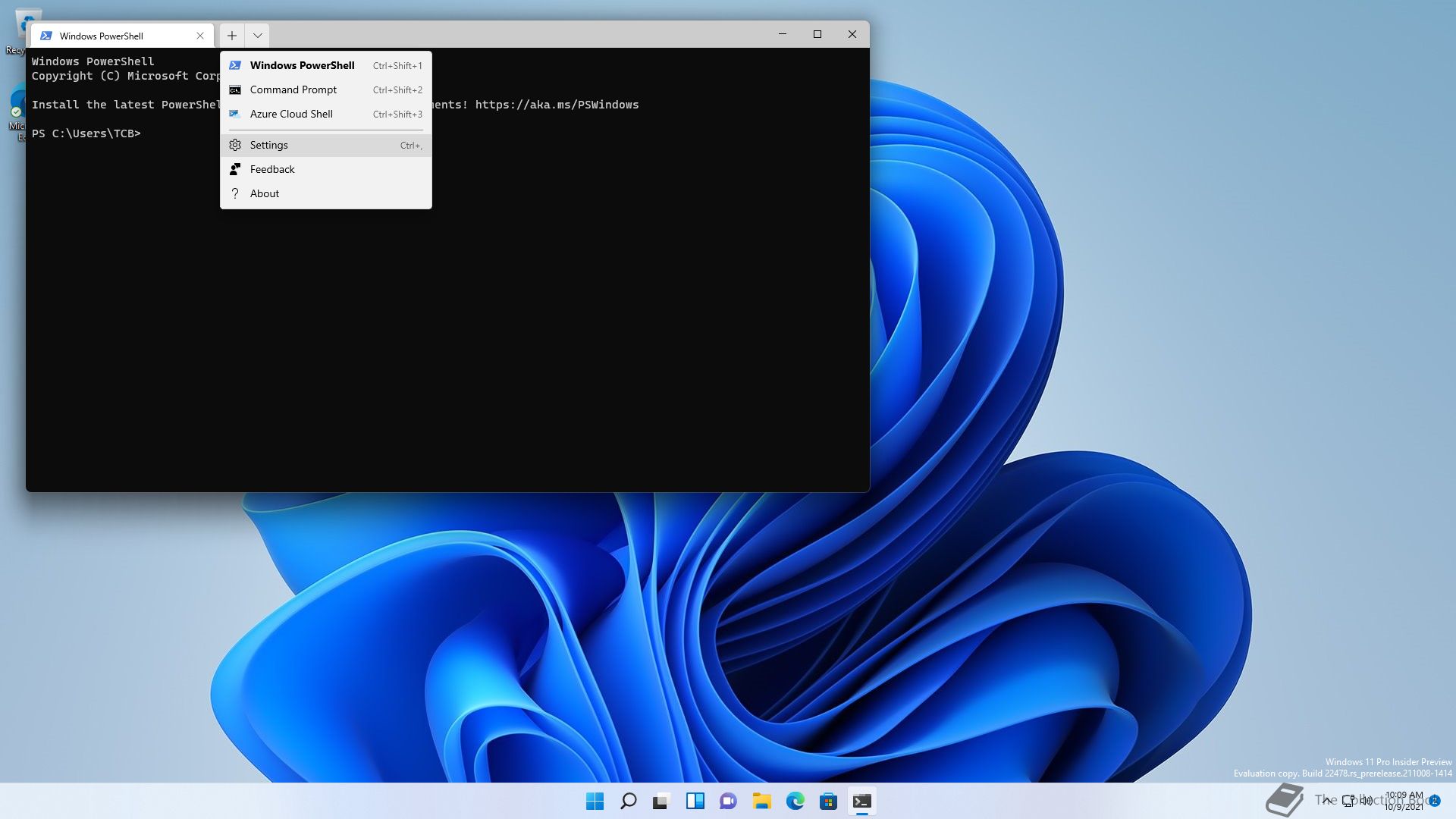Open the Windows Start menu
The image size is (1456, 819).
coord(595,801)
